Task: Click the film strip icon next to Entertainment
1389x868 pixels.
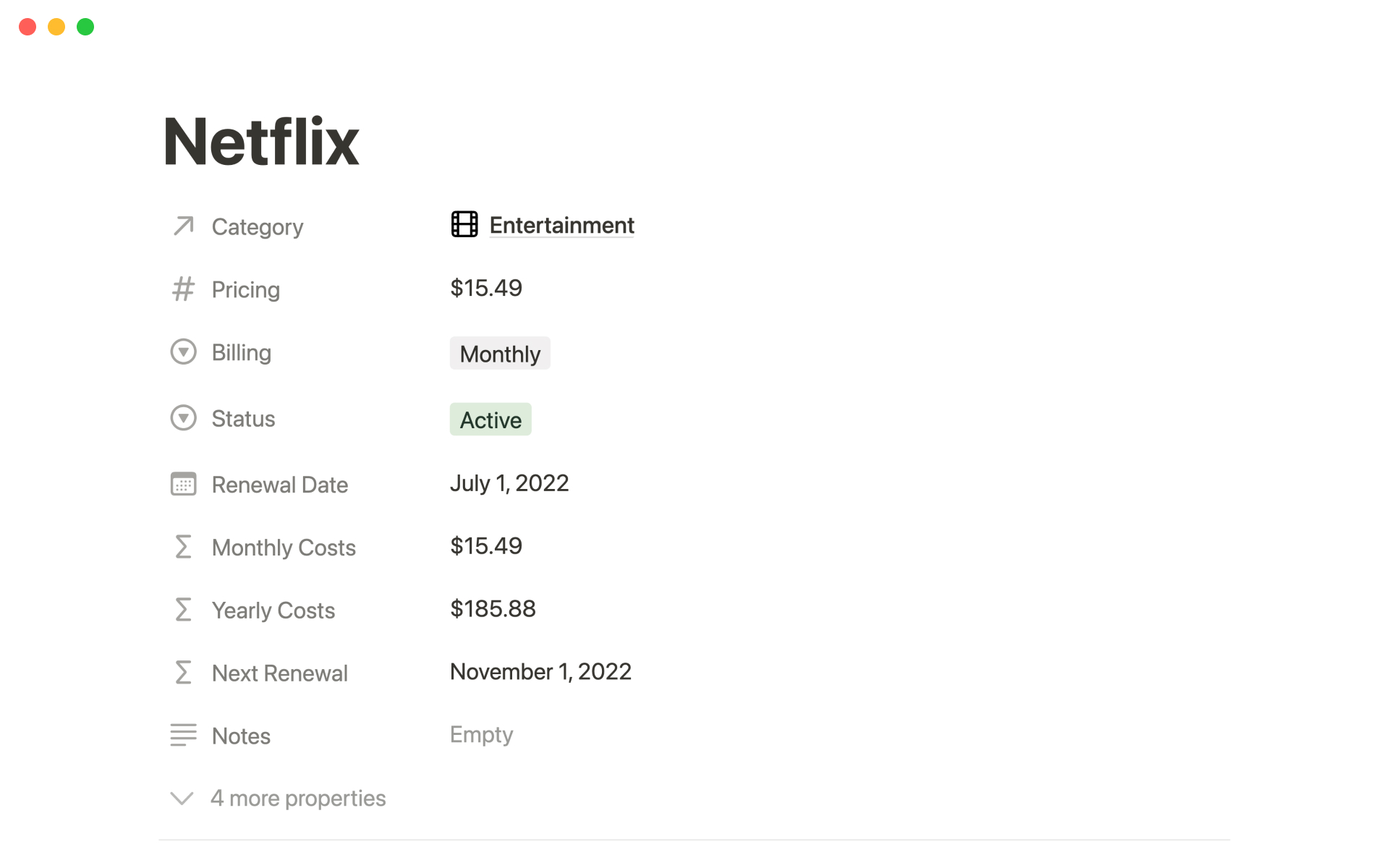Action: (x=464, y=225)
